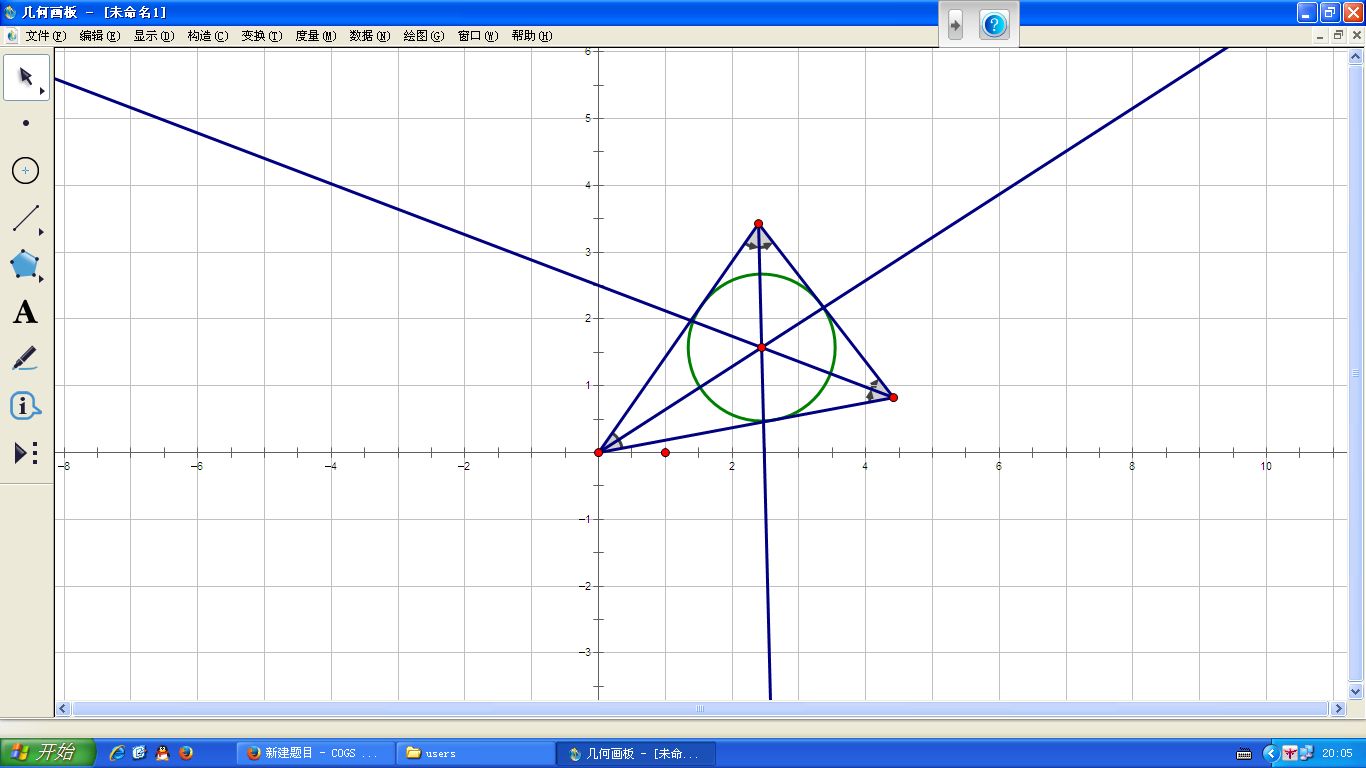Open the 绘图 (Graph) menu

[x=423, y=36]
